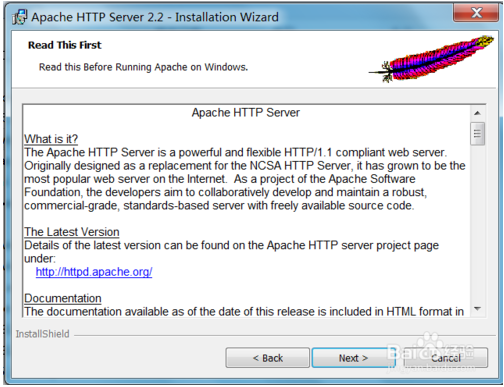Cancel the Apache installation
Viewport: 504px width, 387px height.
(446, 358)
